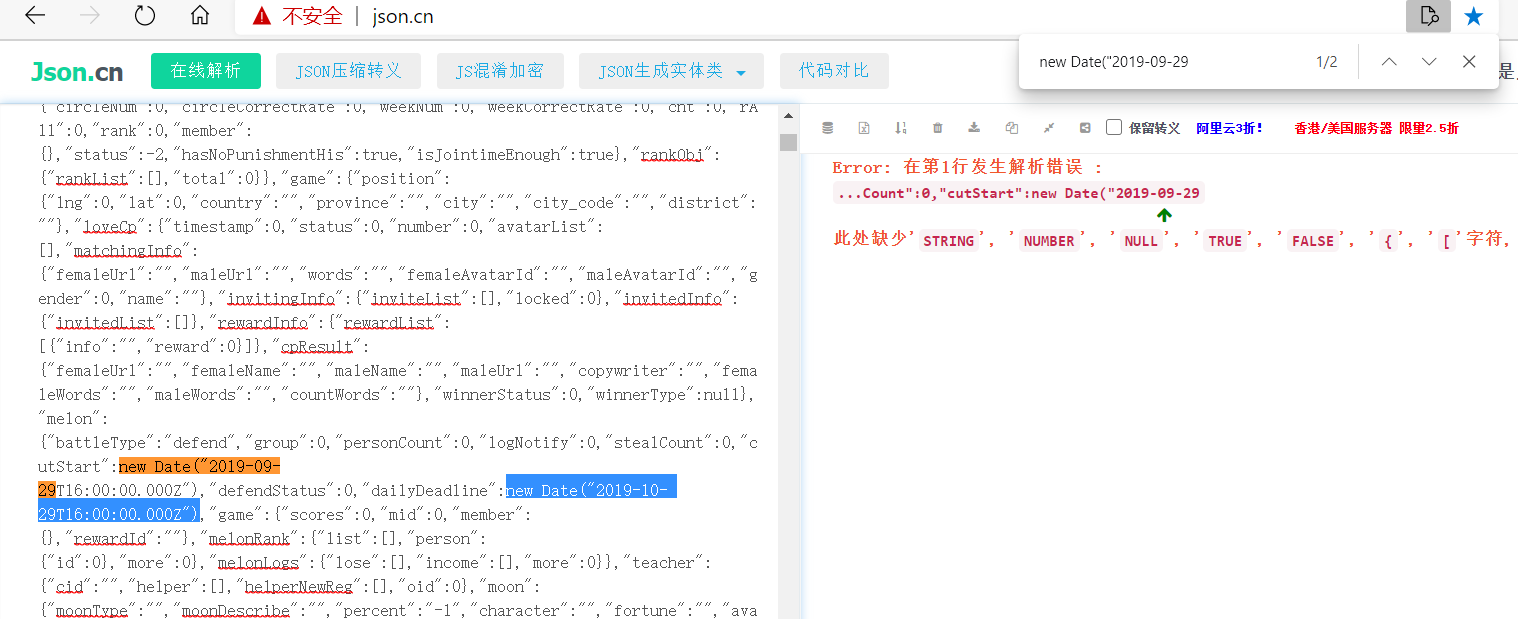Click the "invitingInfo" key in the editor

281,299
